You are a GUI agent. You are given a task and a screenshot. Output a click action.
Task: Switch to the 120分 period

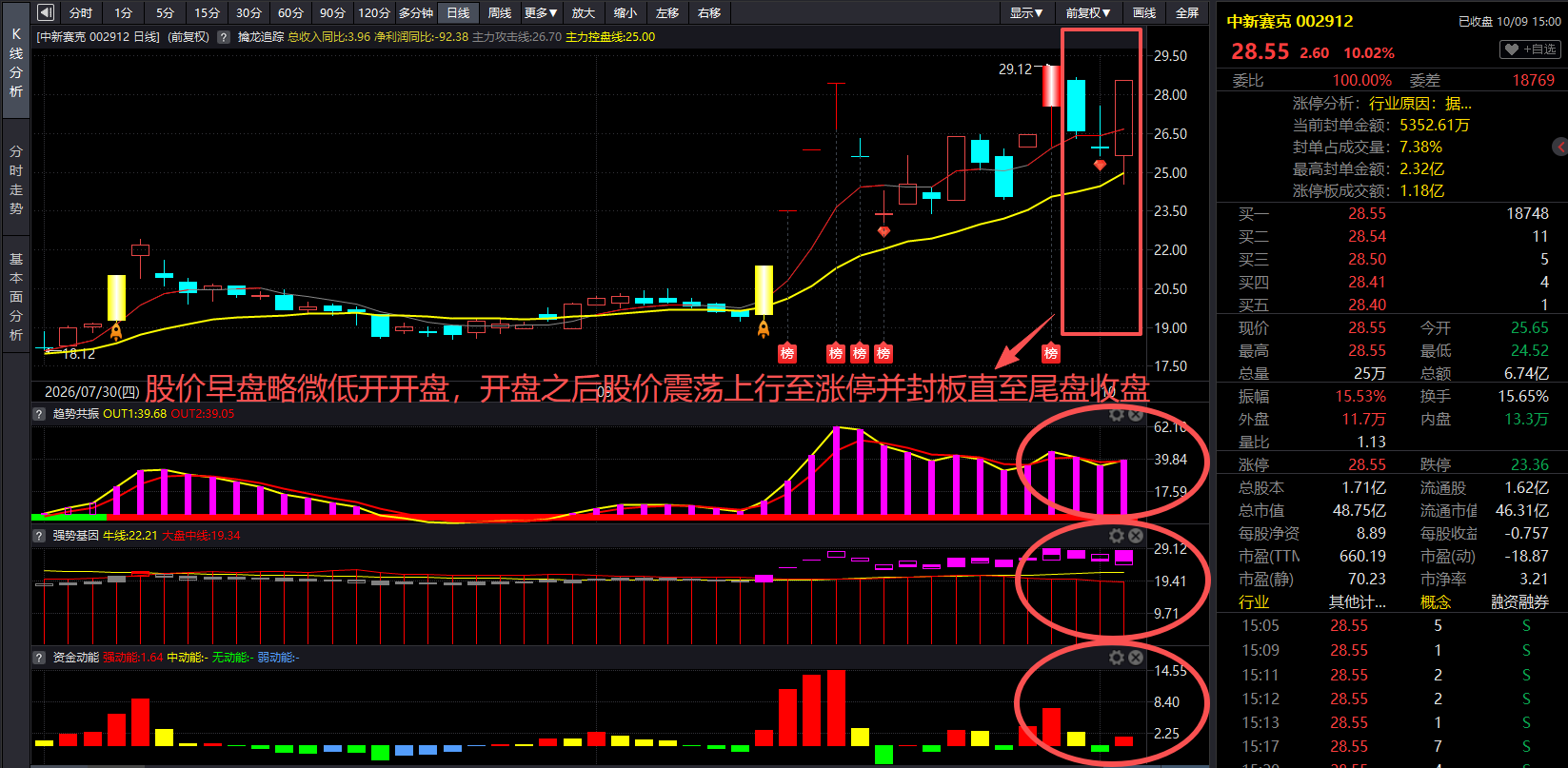[x=374, y=12]
